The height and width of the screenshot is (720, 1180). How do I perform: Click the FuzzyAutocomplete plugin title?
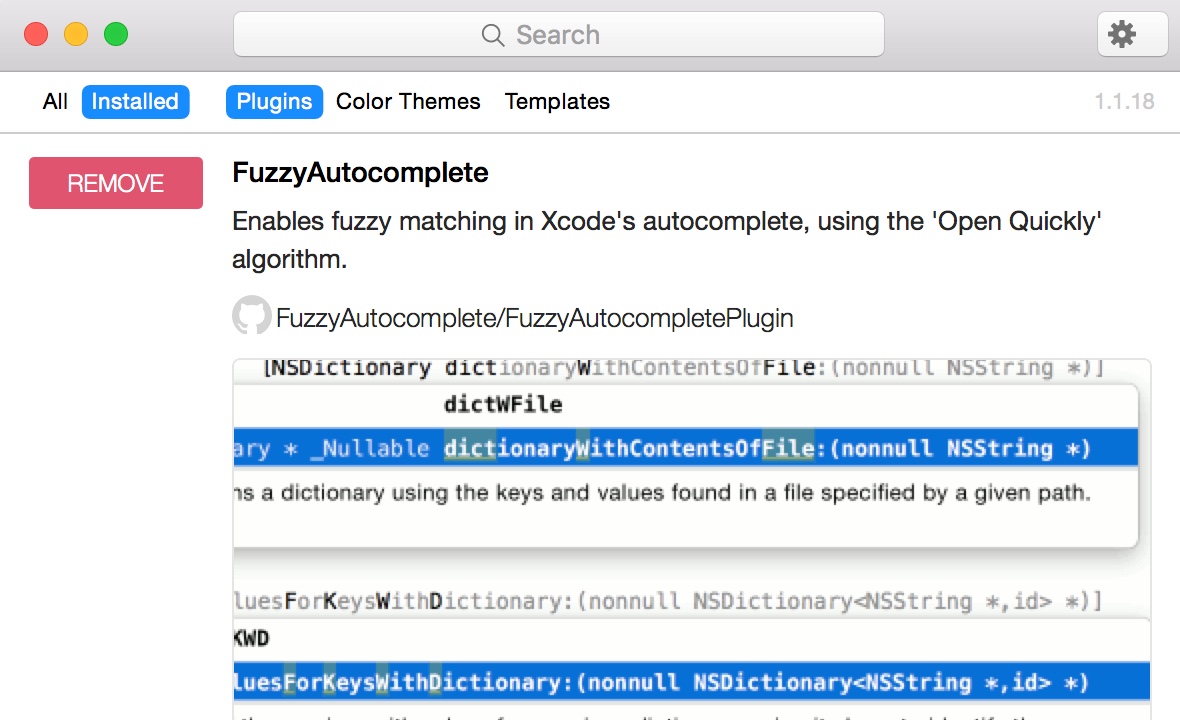tap(360, 173)
